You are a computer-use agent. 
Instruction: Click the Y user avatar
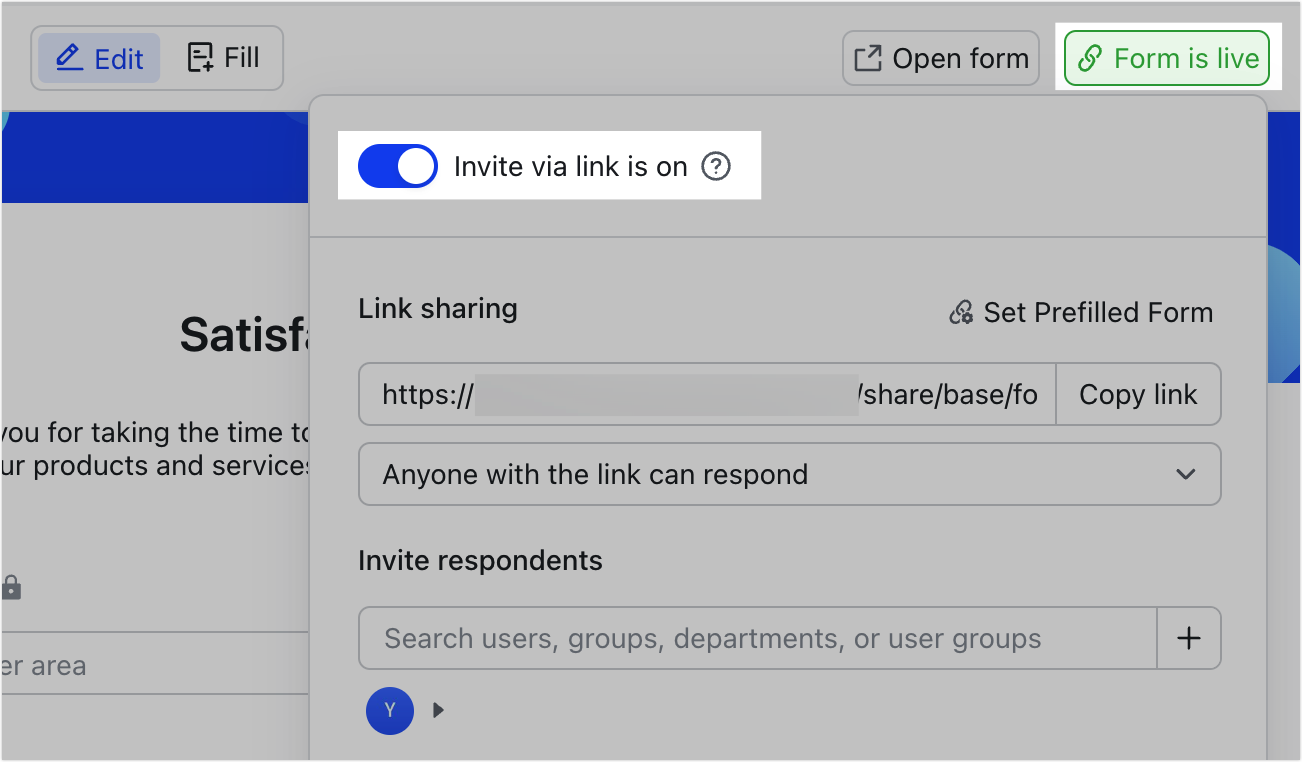point(390,710)
